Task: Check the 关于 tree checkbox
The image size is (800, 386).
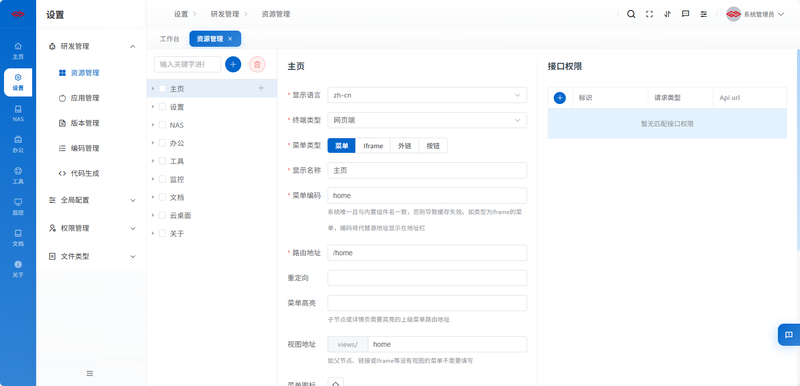Action: [162, 234]
